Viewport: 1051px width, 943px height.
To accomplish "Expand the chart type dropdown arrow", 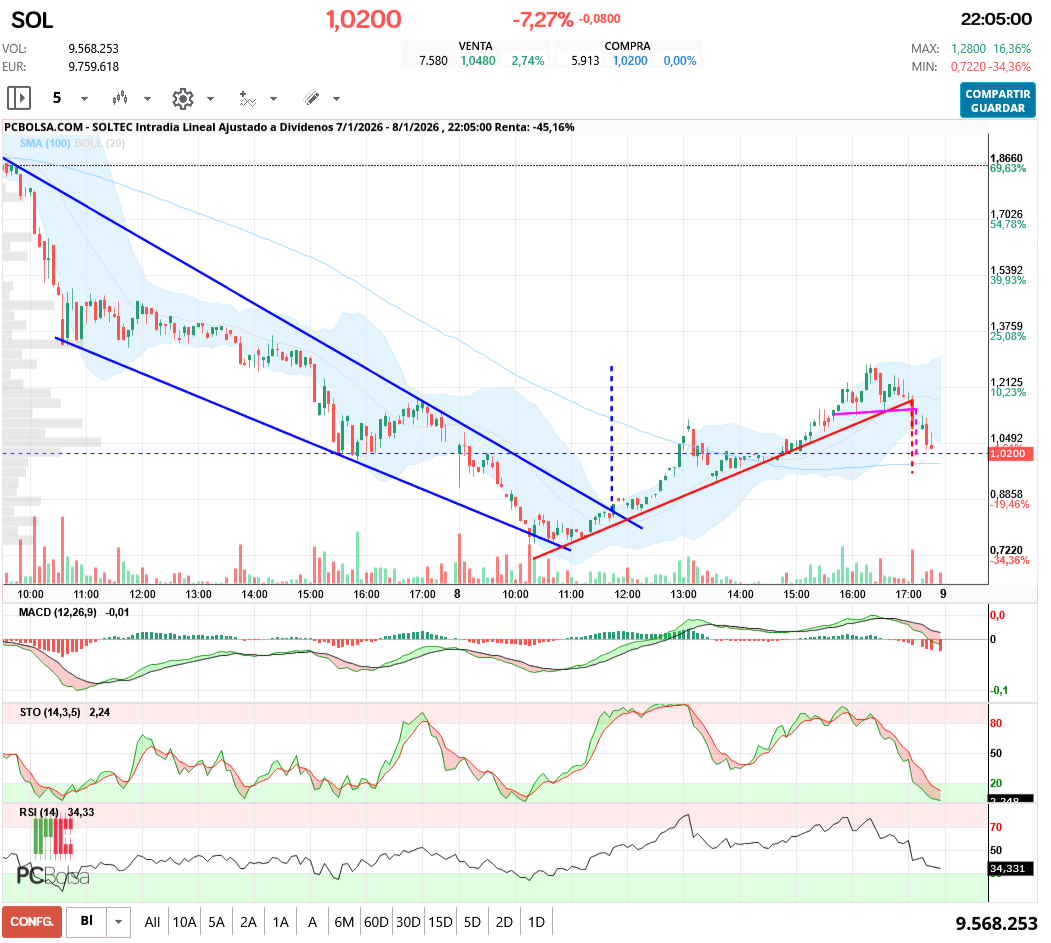I will pyautogui.click(x=147, y=99).
